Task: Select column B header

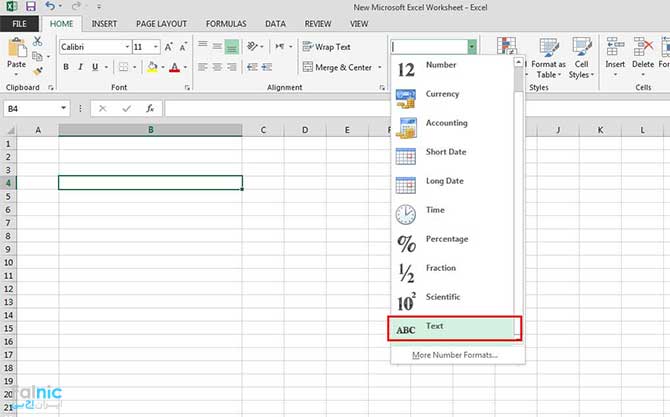Action: [150, 130]
